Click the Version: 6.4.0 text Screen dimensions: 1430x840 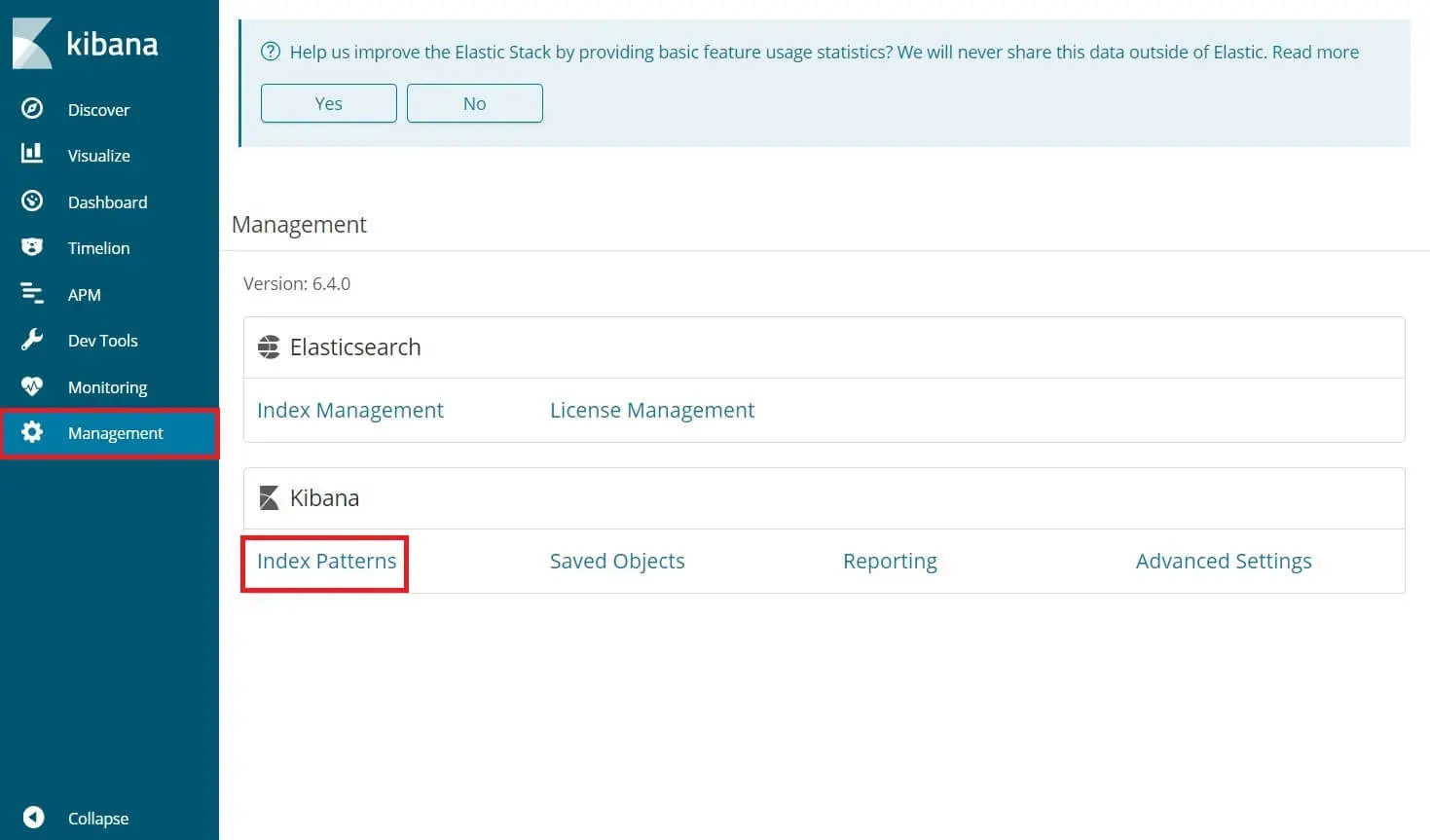[297, 283]
